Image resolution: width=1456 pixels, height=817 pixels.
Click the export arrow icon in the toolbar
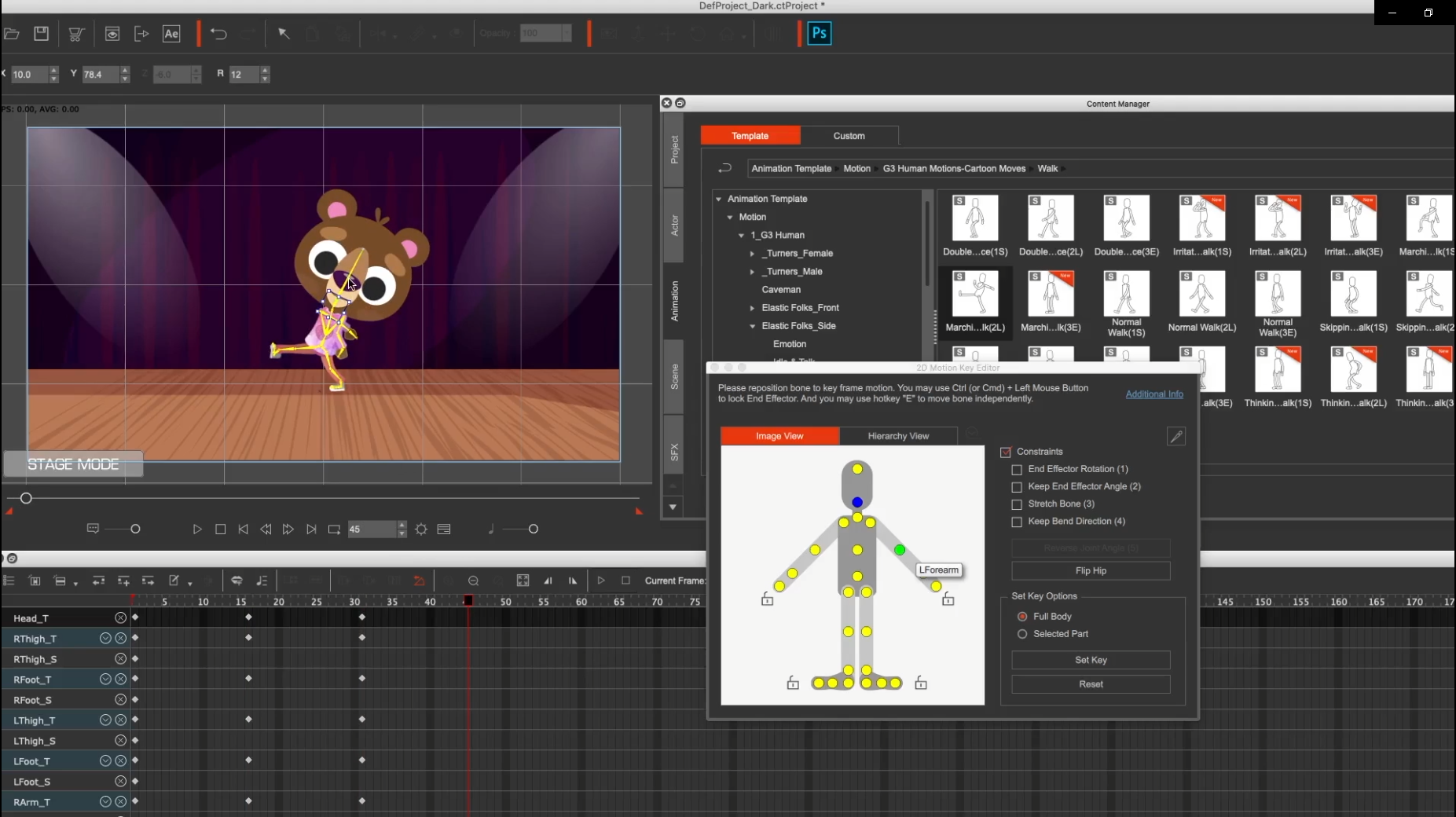[141, 34]
